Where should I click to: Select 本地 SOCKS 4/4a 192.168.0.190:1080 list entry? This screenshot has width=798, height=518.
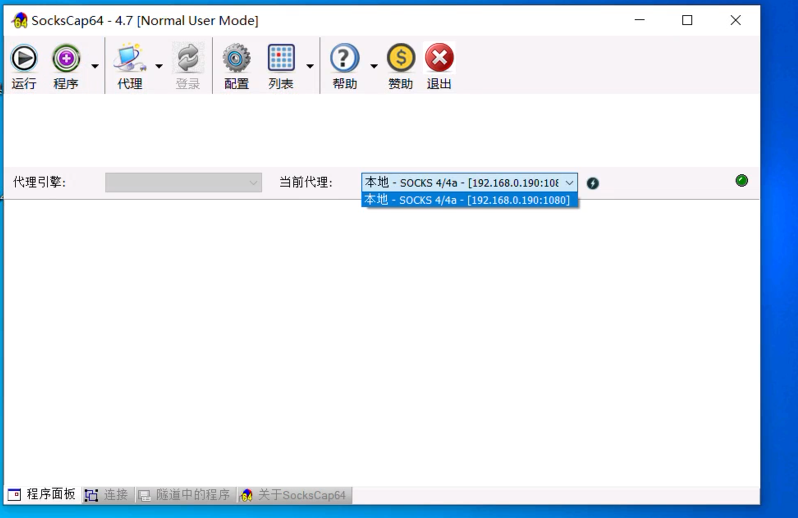point(469,200)
